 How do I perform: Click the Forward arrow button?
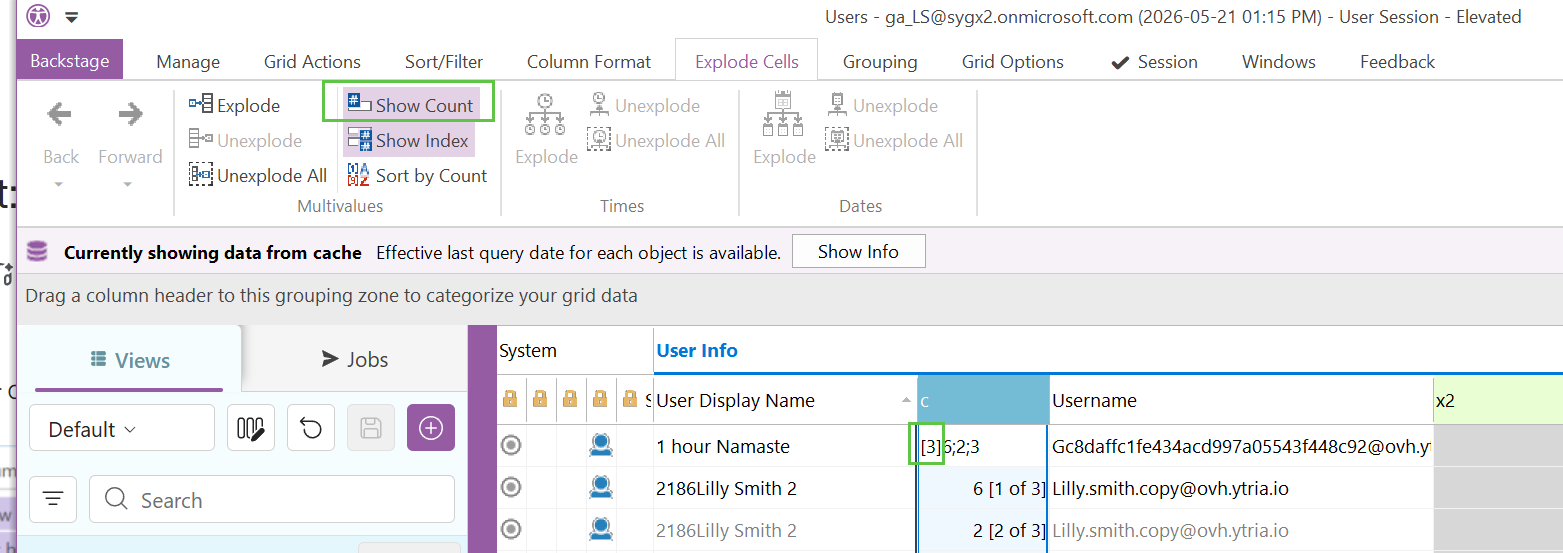point(130,115)
